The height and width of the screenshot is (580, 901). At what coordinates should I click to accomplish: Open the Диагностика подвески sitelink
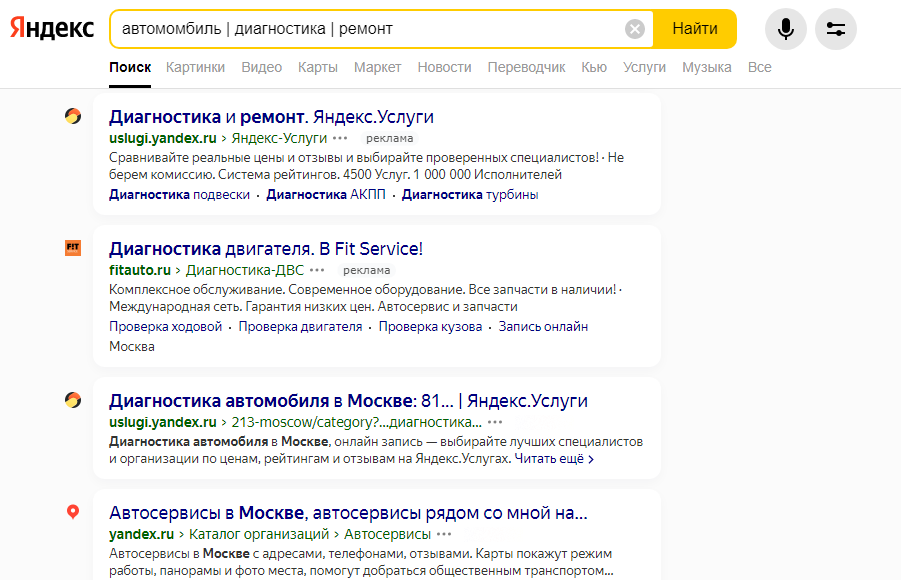pyautogui.click(x=179, y=195)
